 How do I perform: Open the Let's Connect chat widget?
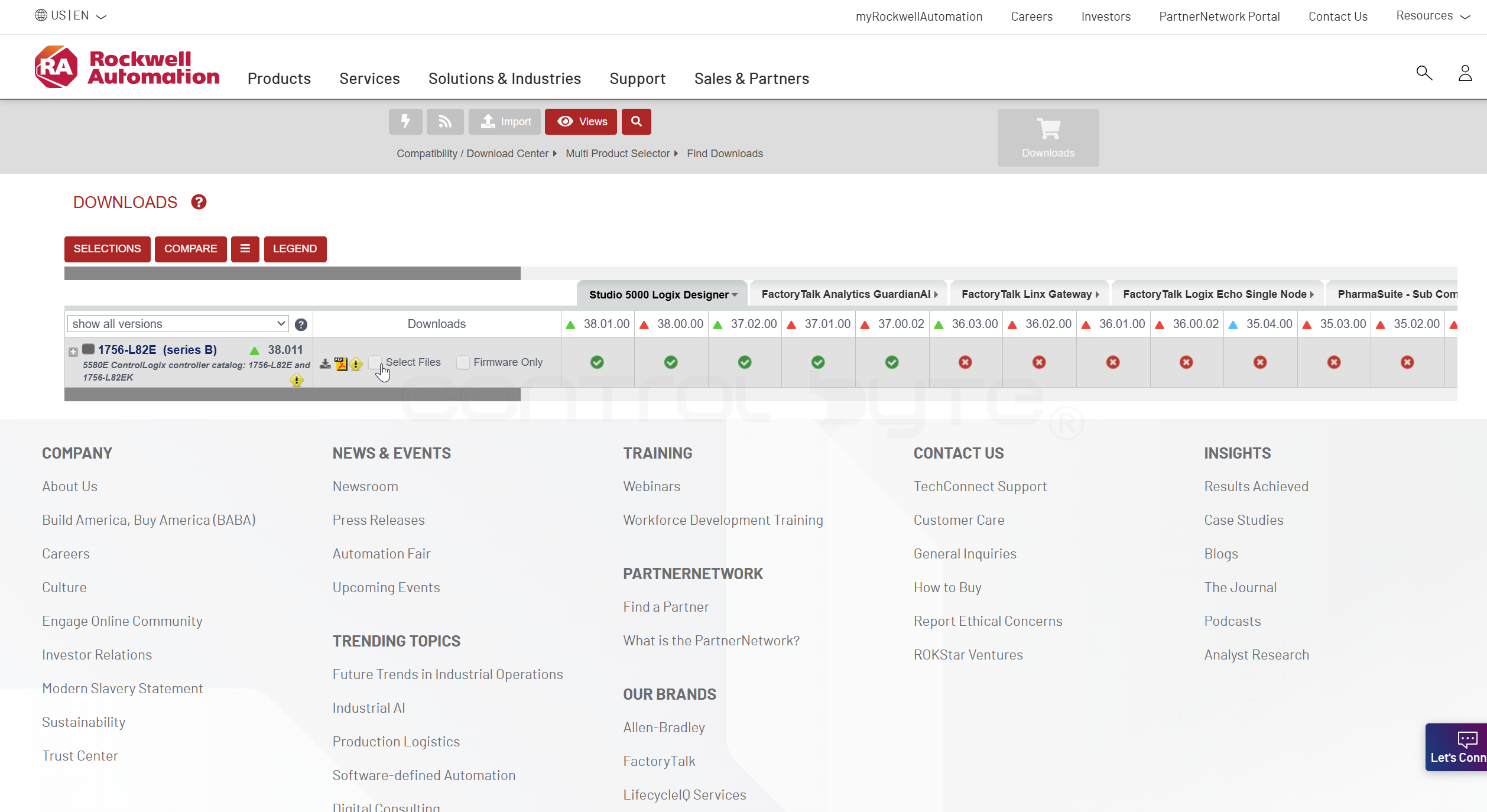[1456, 748]
